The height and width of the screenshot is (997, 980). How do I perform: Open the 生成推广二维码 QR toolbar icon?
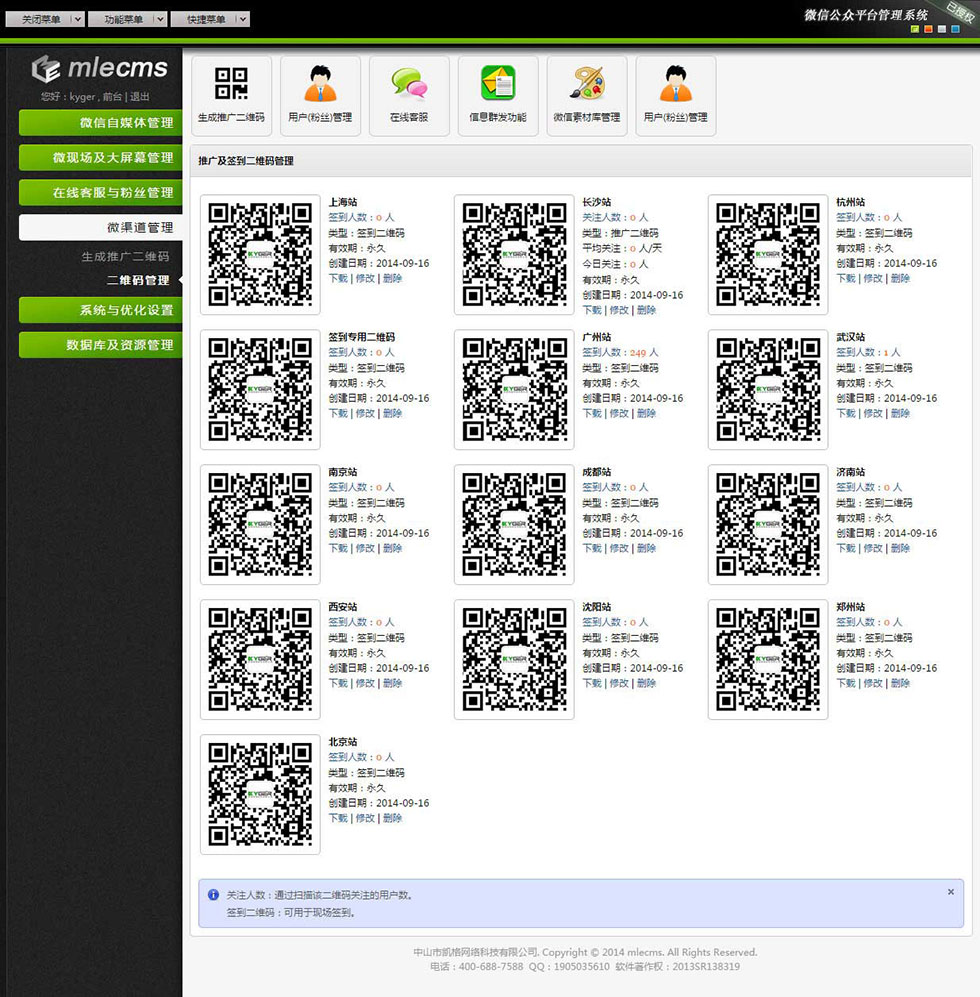coord(231,95)
